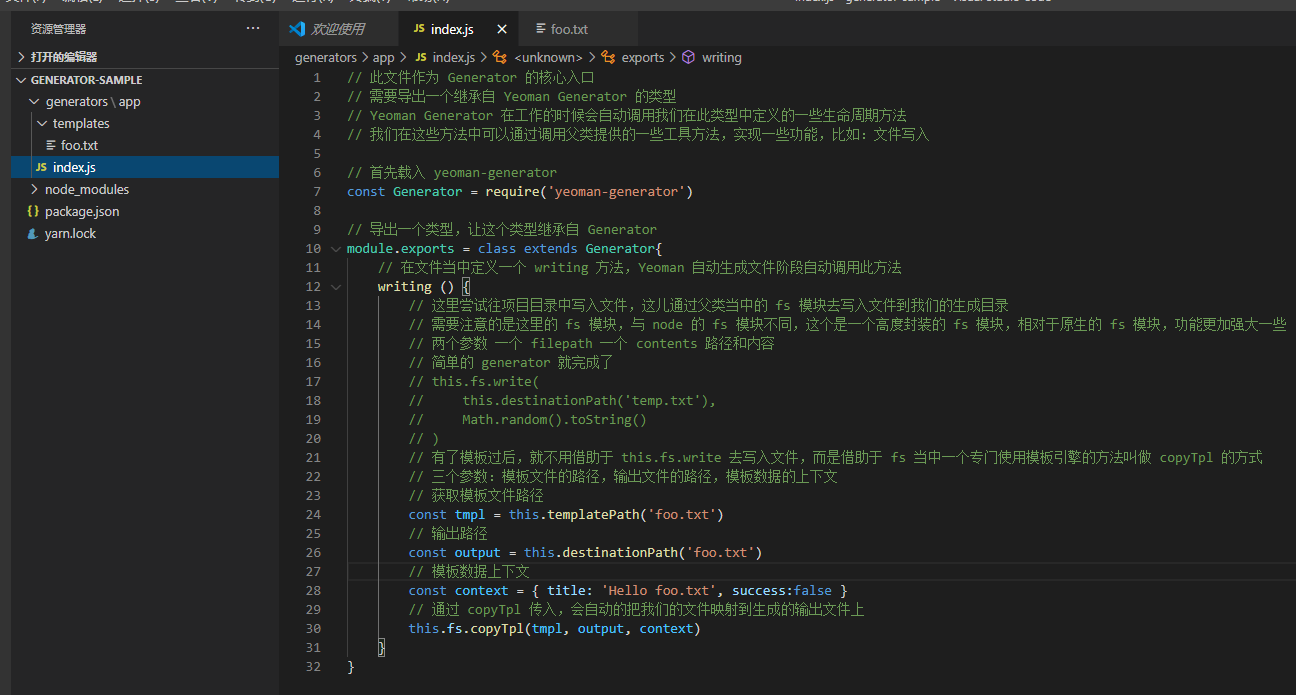1296x695 pixels.
Task: Click the JS icon beside index.js in tree
Action: point(41,167)
